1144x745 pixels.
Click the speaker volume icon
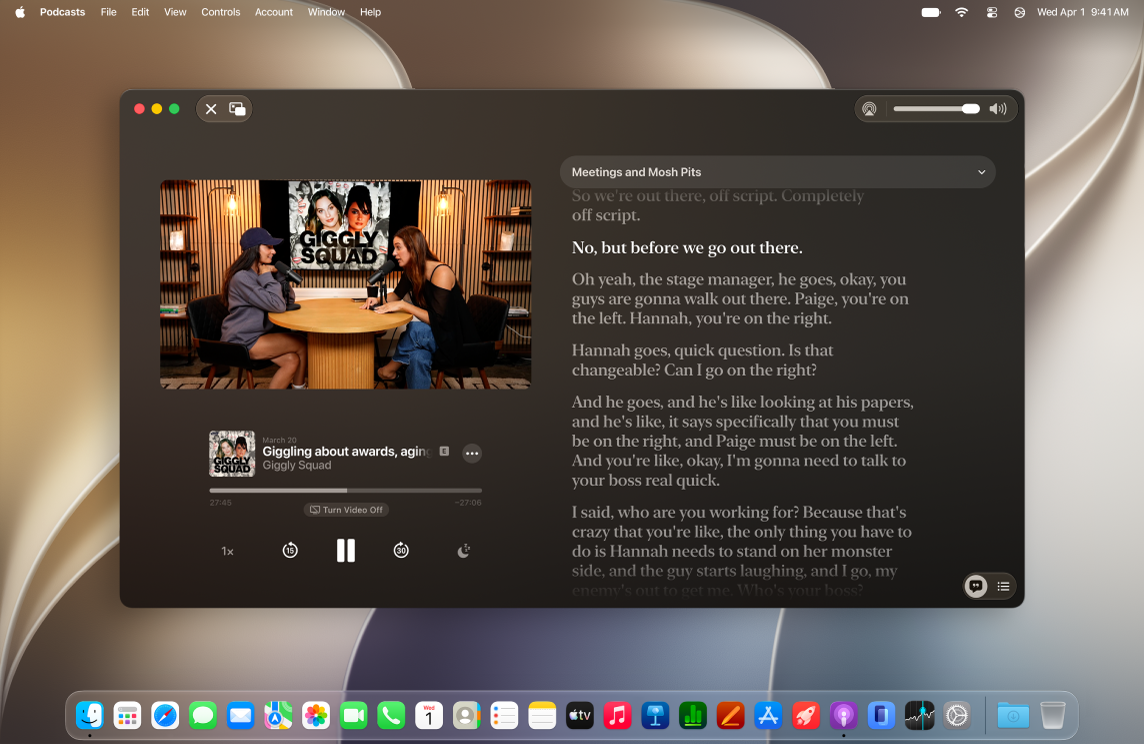[x=997, y=109]
